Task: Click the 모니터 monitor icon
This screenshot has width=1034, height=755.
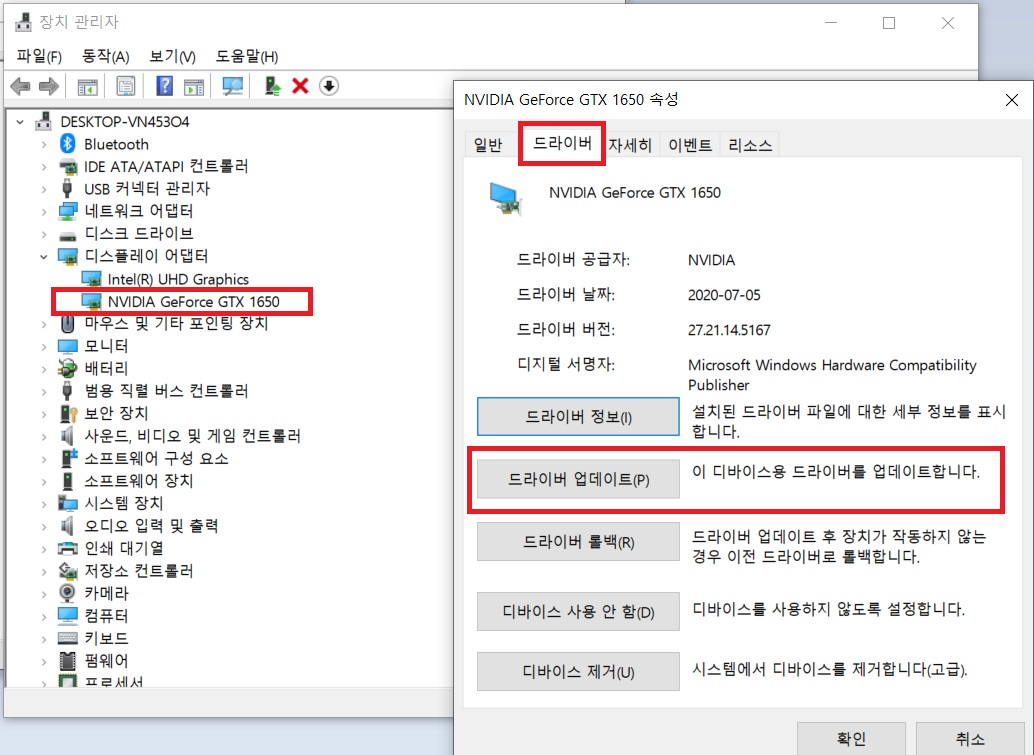Action: coord(67,346)
